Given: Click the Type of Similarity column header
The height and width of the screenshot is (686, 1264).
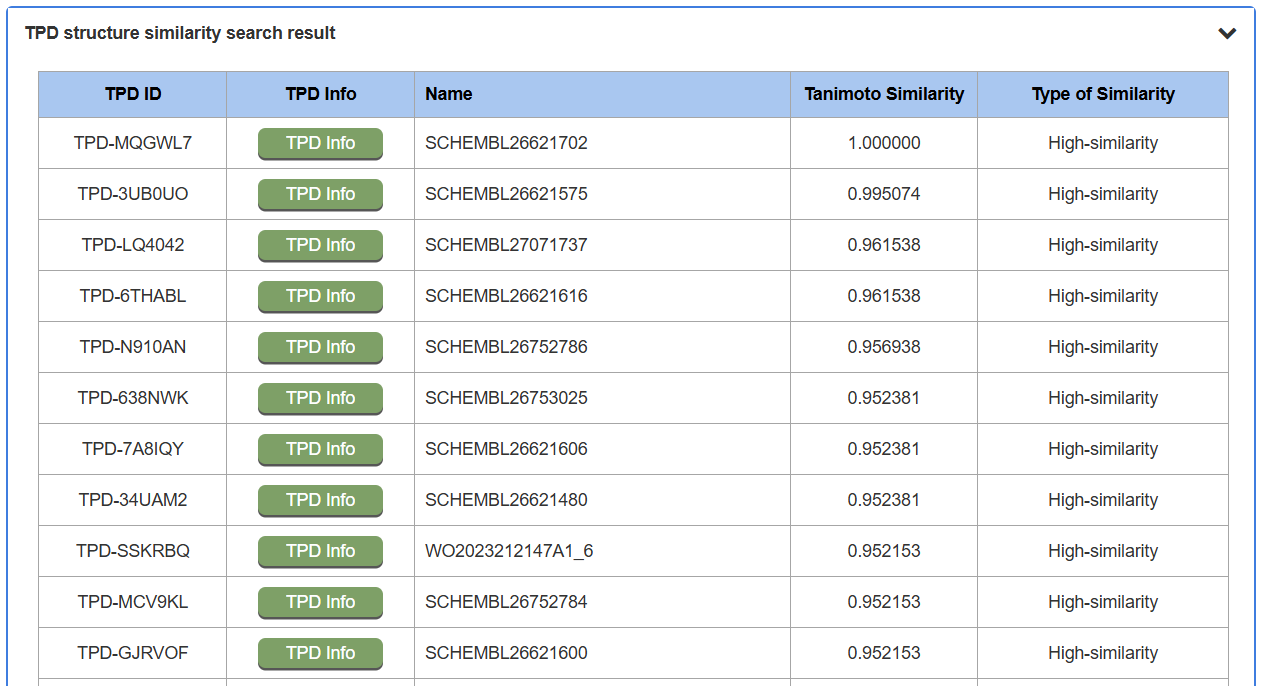Looking at the screenshot, I should tap(1103, 94).
